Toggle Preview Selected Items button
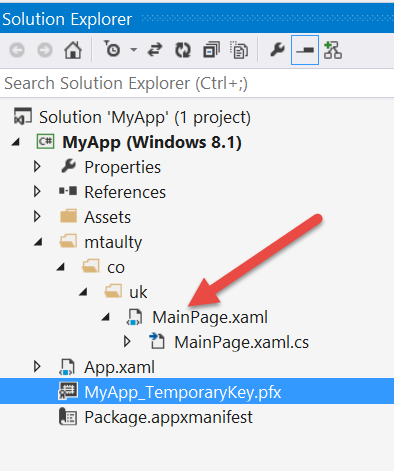This screenshot has height=471, width=394. click(305, 50)
